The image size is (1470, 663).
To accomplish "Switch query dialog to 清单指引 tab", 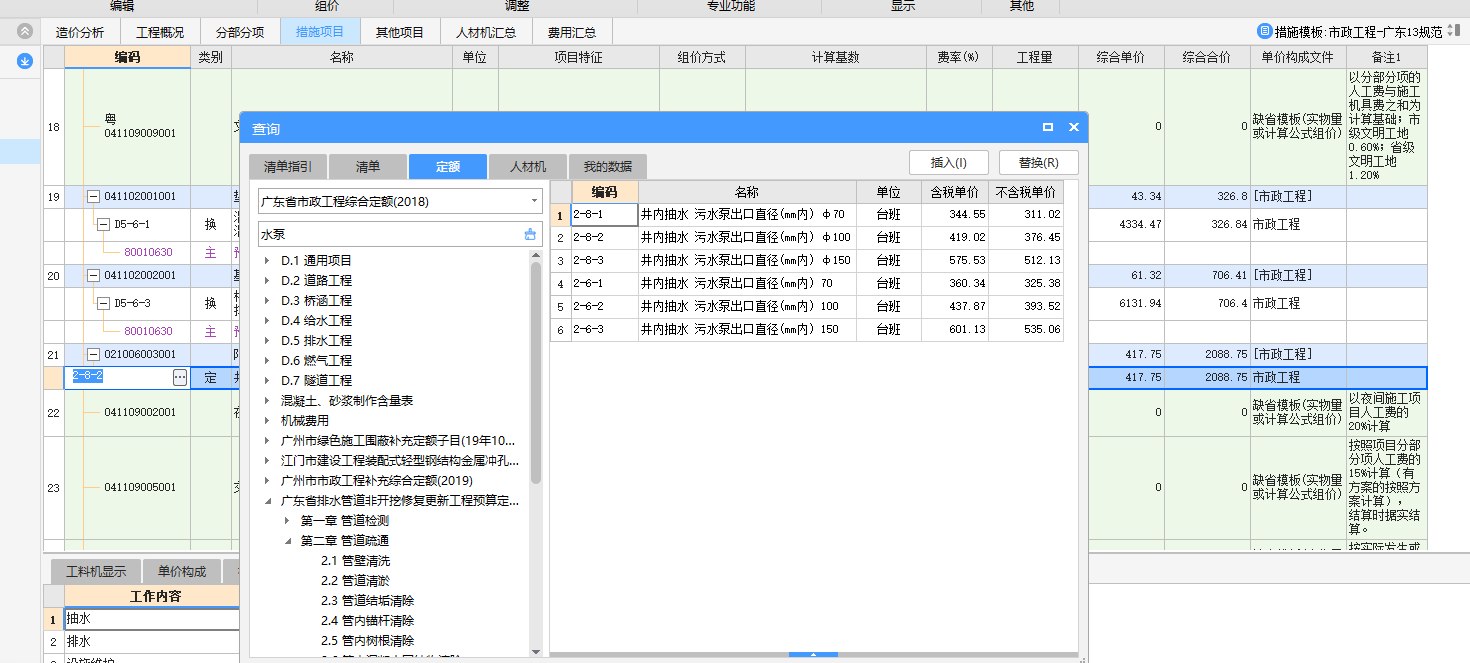I will pyautogui.click(x=288, y=167).
